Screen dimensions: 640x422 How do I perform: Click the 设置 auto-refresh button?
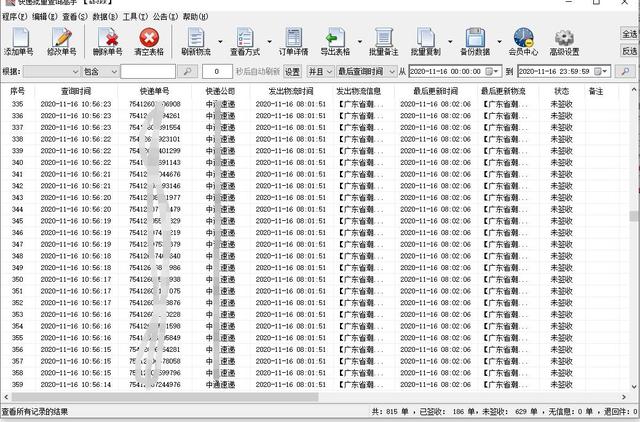(292, 71)
